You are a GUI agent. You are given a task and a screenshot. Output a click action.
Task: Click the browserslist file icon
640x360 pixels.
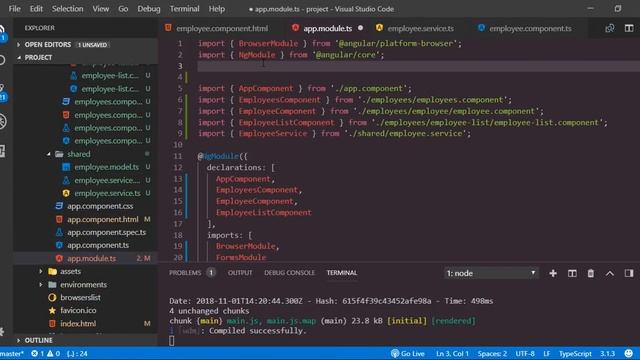pos(52,298)
